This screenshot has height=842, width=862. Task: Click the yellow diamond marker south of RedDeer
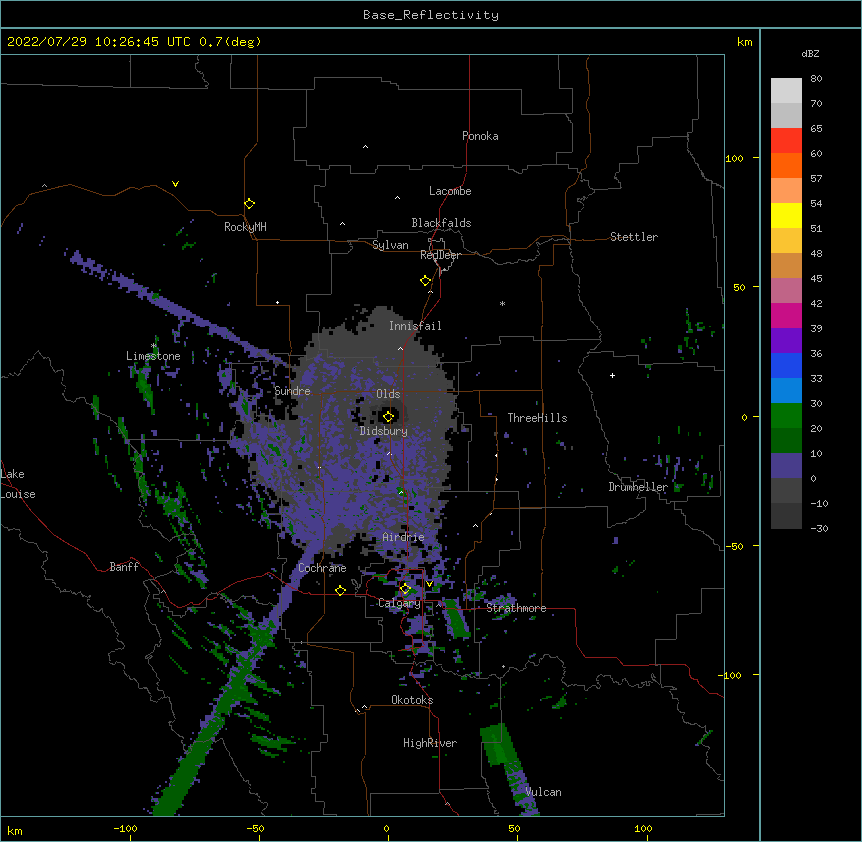(x=426, y=281)
